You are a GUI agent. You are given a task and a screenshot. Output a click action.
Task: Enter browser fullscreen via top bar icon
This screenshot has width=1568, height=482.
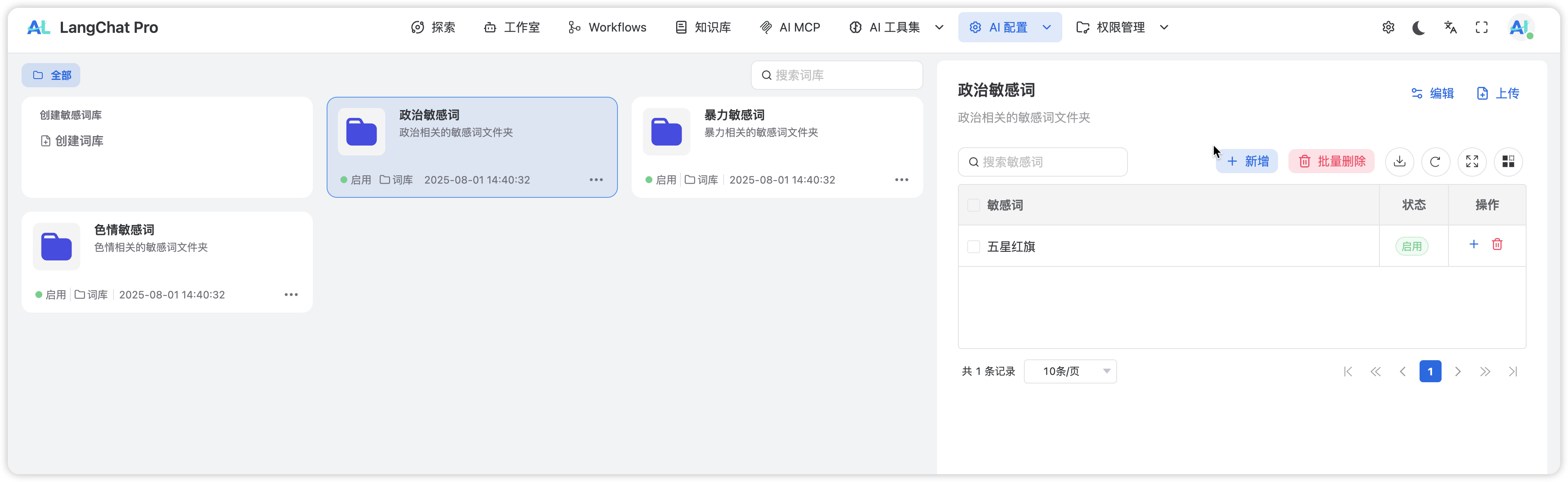coord(1482,27)
